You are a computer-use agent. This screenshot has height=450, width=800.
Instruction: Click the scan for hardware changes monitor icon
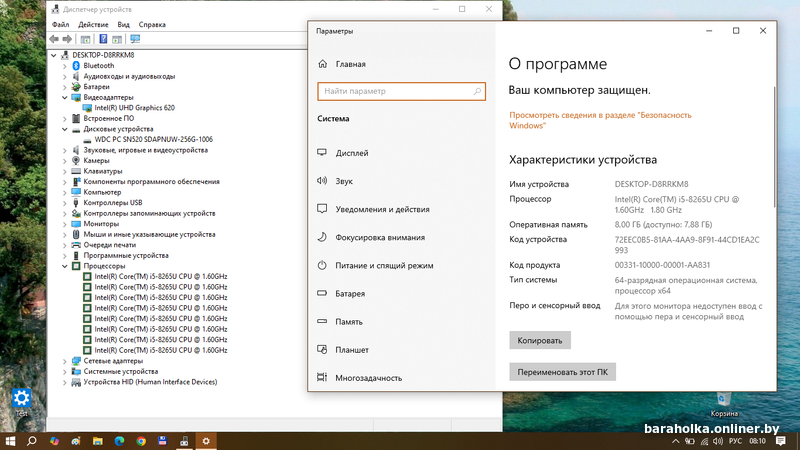click(135, 39)
